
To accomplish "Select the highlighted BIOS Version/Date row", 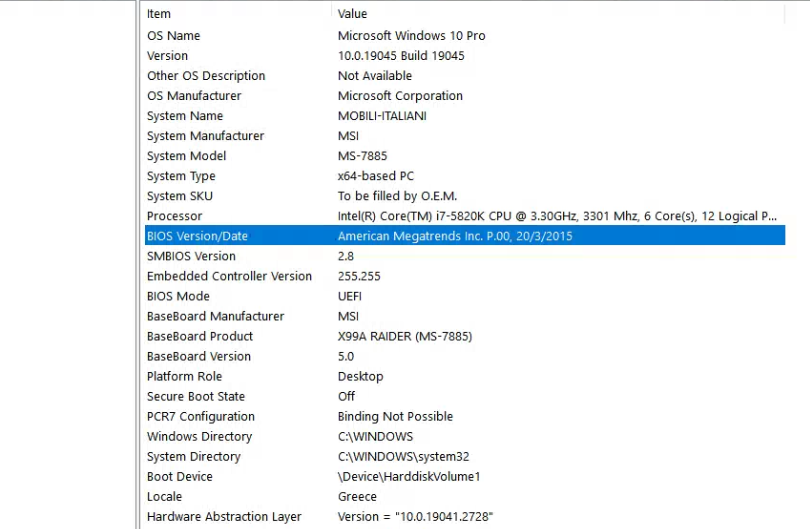I will [465, 236].
